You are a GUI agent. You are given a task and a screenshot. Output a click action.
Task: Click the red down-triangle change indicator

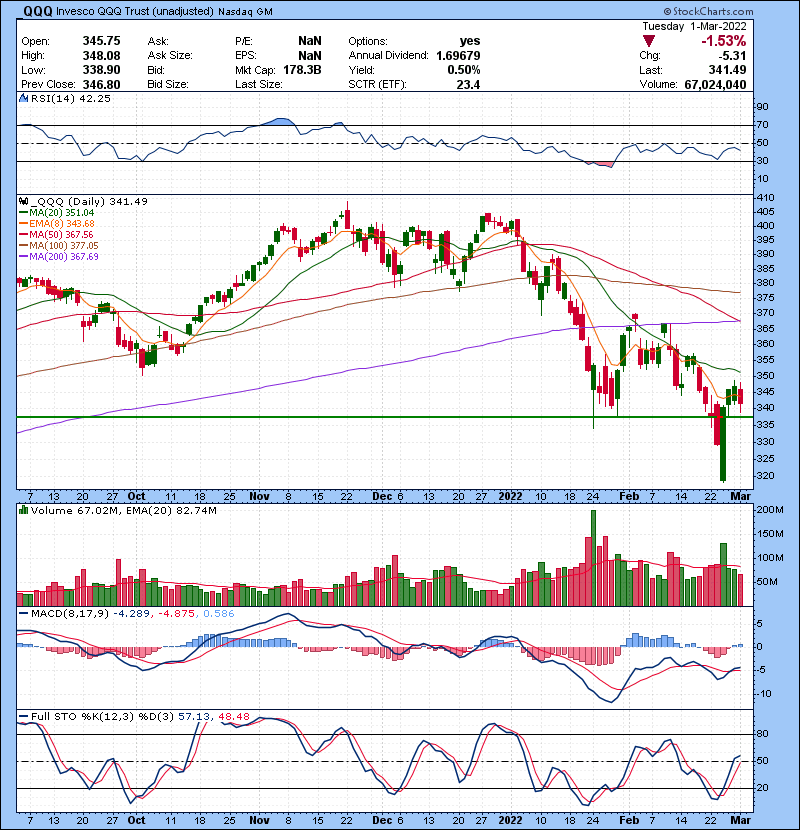649,41
